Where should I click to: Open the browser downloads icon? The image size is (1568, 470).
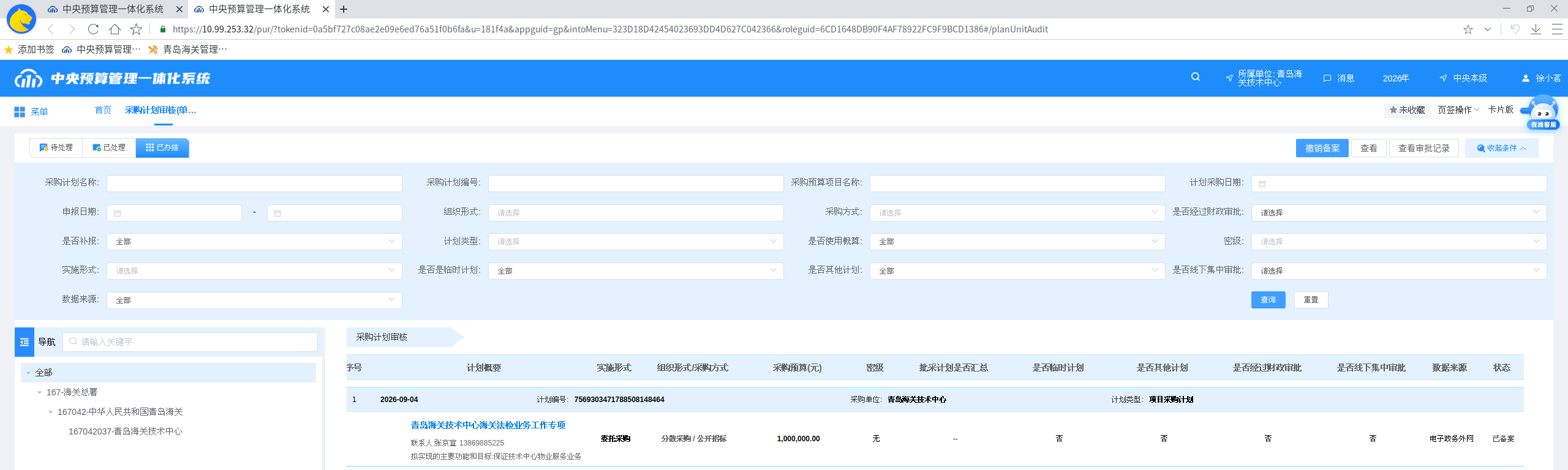pyautogui.click(x=1536, y=29)
